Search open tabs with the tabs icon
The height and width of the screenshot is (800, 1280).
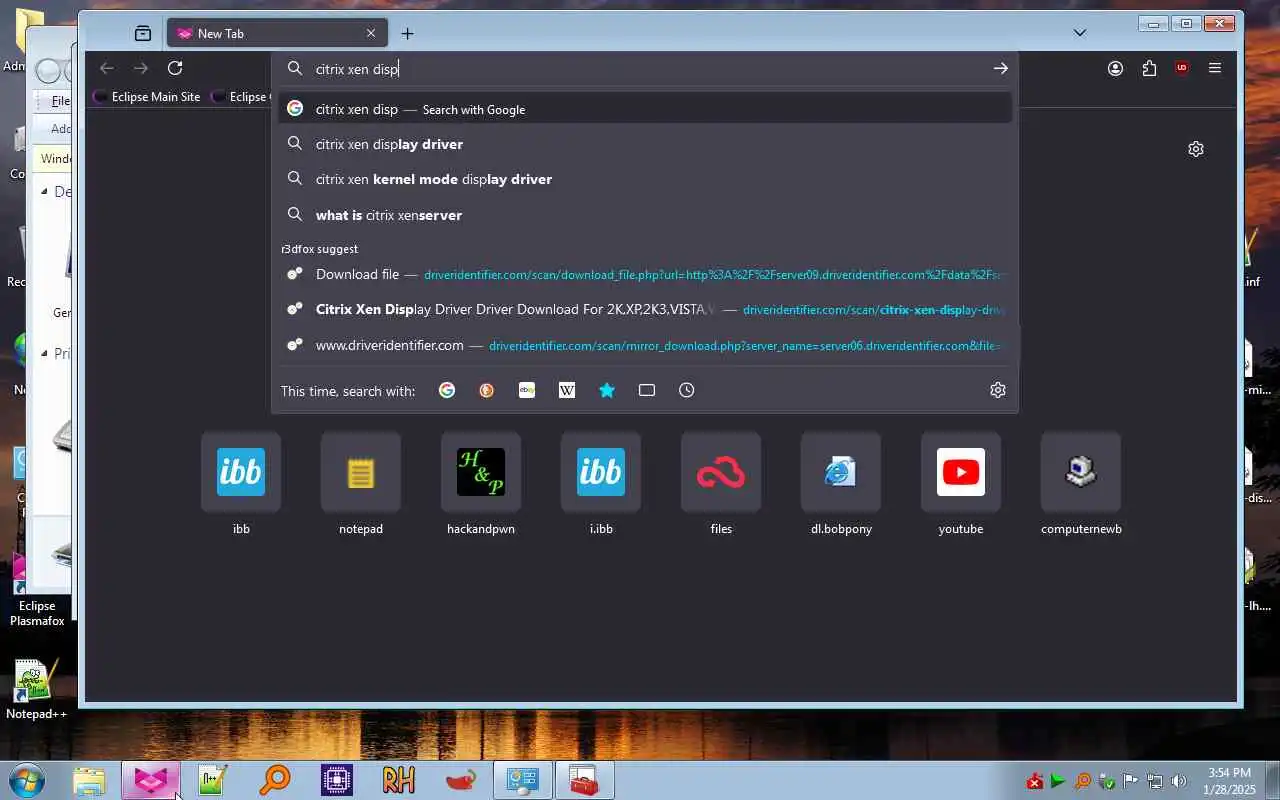[647, 390]
